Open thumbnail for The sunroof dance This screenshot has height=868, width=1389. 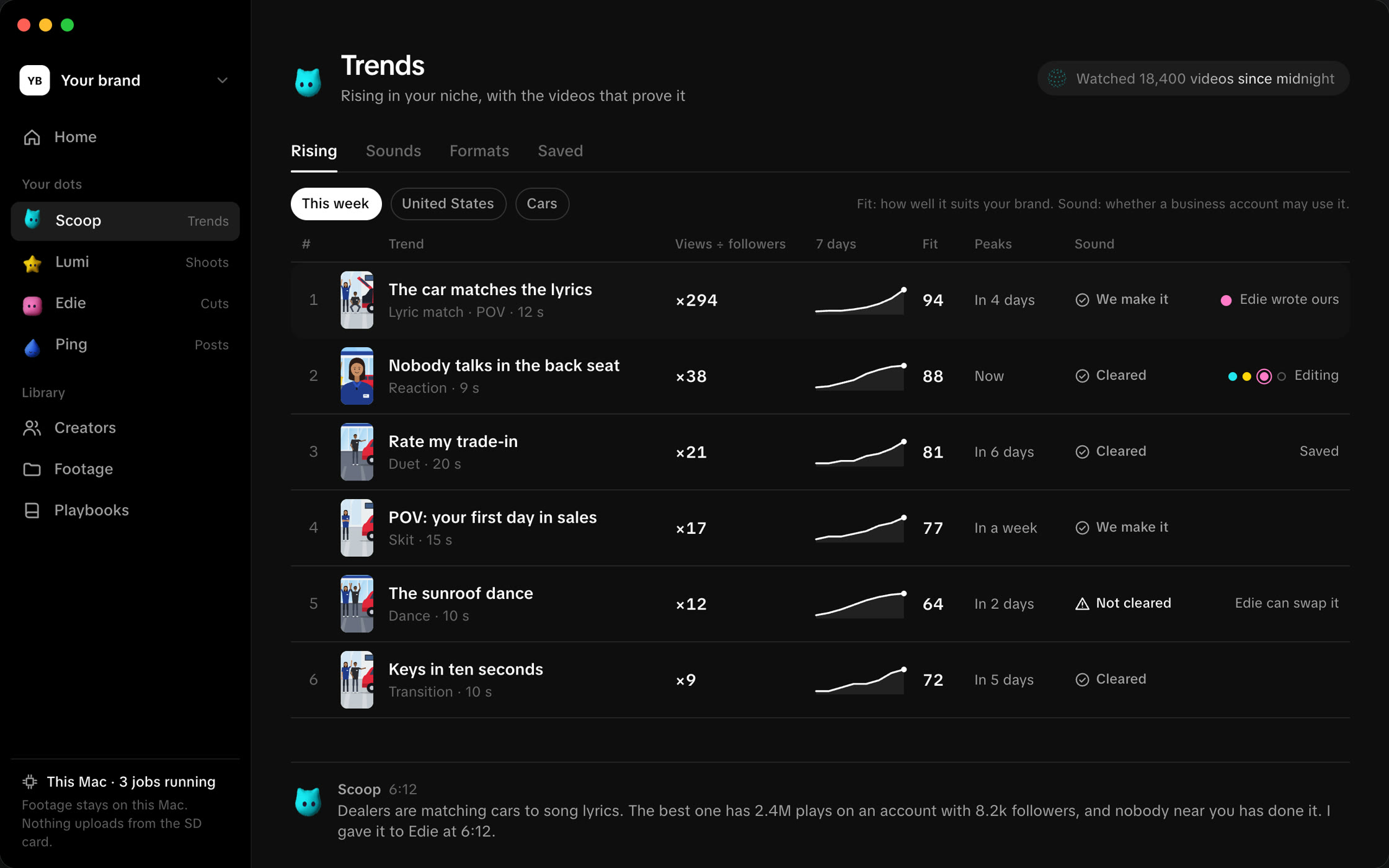click(x=357, y=604)
